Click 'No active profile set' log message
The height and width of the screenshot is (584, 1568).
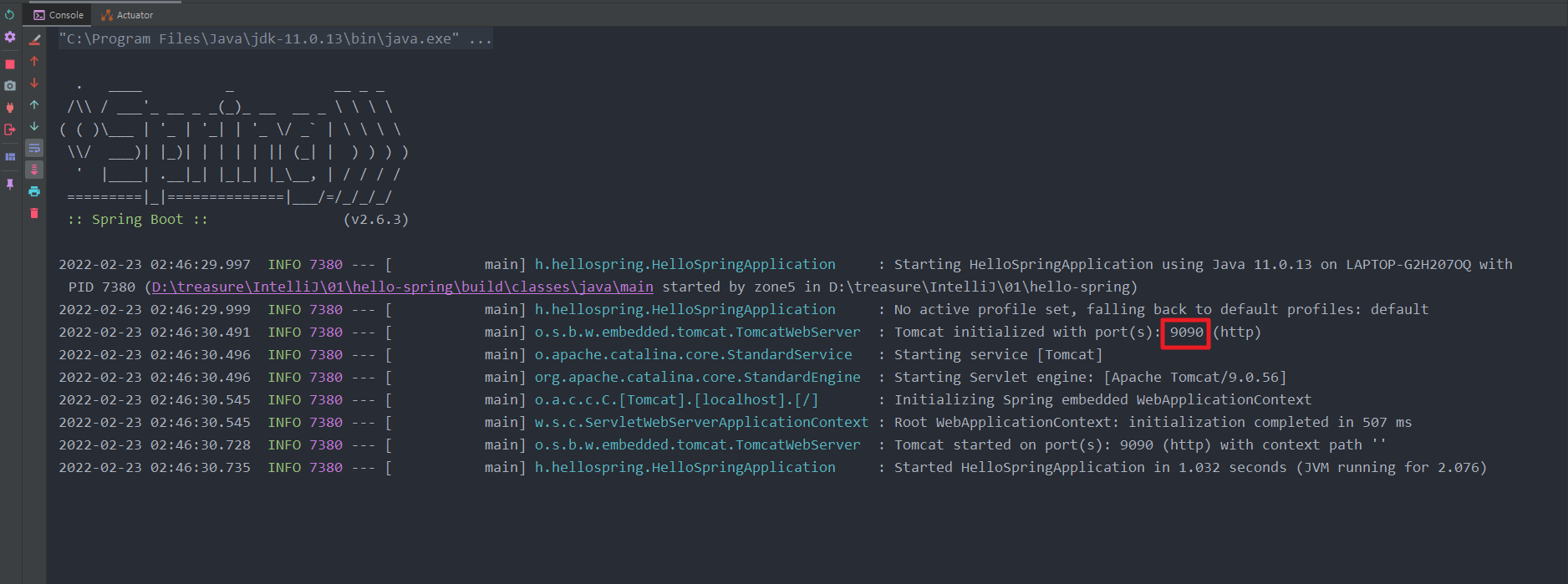pos(1162,309)
